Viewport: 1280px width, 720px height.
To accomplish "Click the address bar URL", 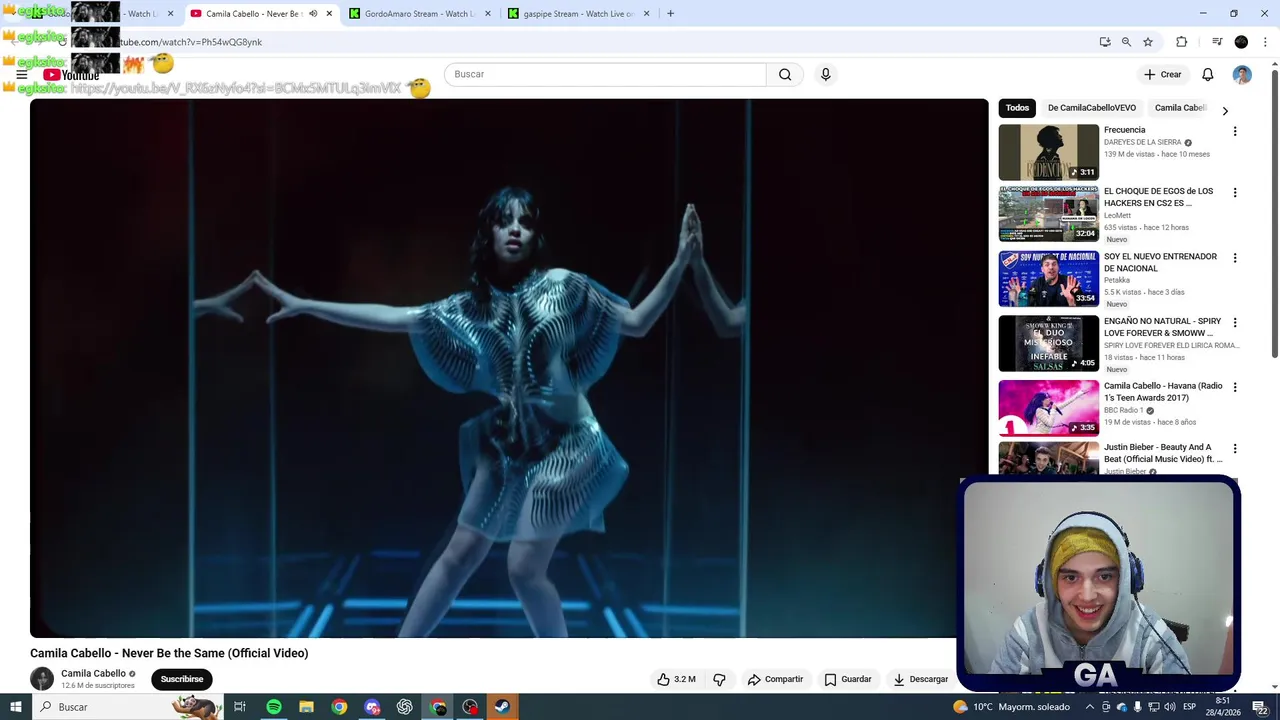I will (x=190, y=42).
